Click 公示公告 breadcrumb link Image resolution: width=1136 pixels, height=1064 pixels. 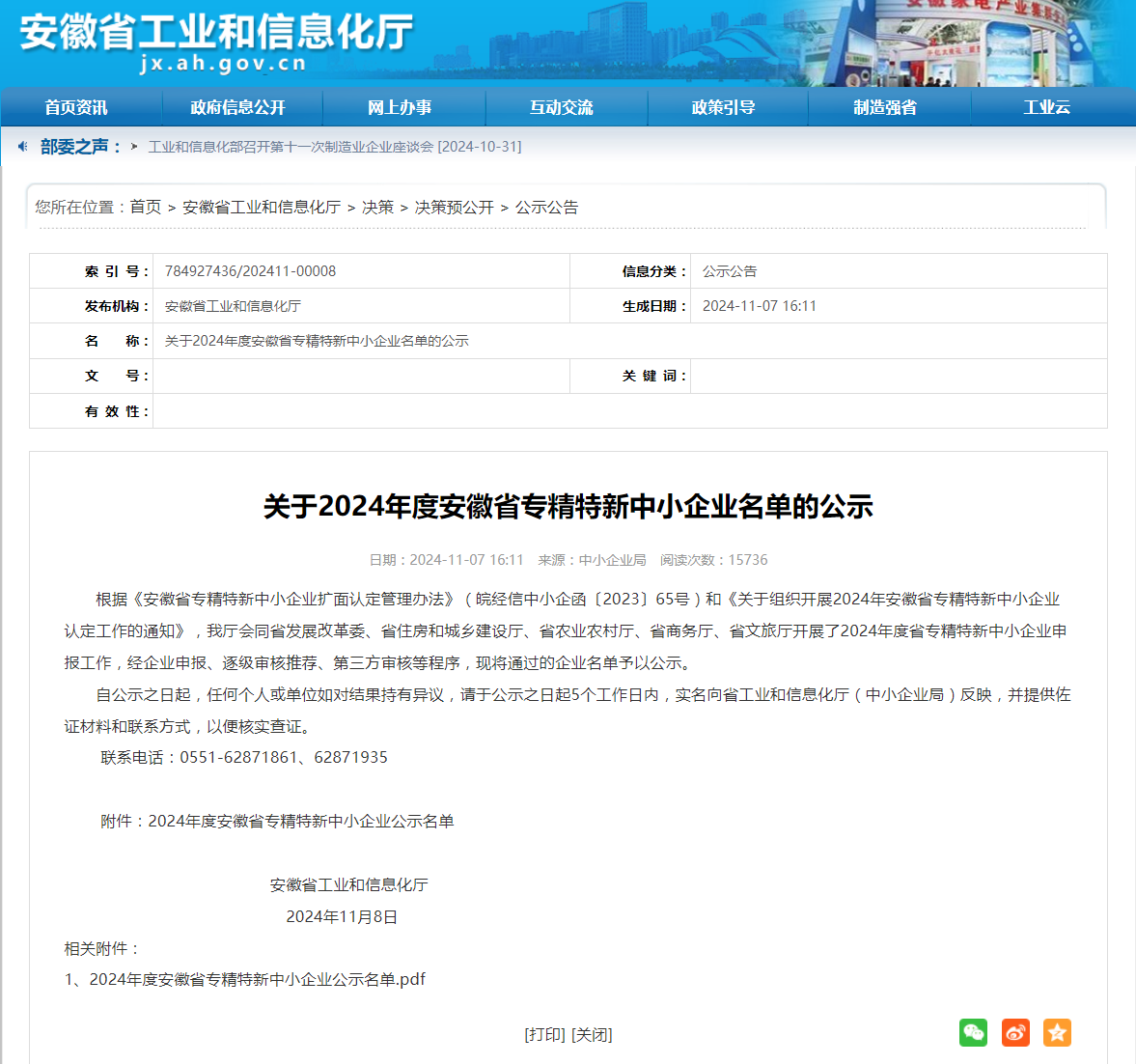click(546, 207)
